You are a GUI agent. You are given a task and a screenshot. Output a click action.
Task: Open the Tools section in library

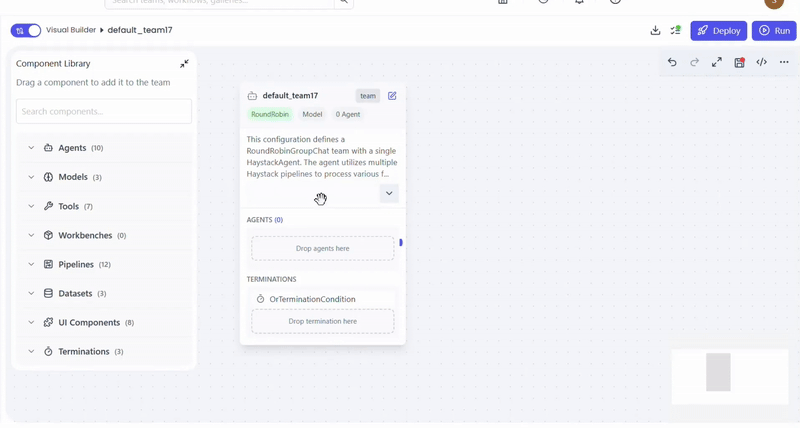68,206
